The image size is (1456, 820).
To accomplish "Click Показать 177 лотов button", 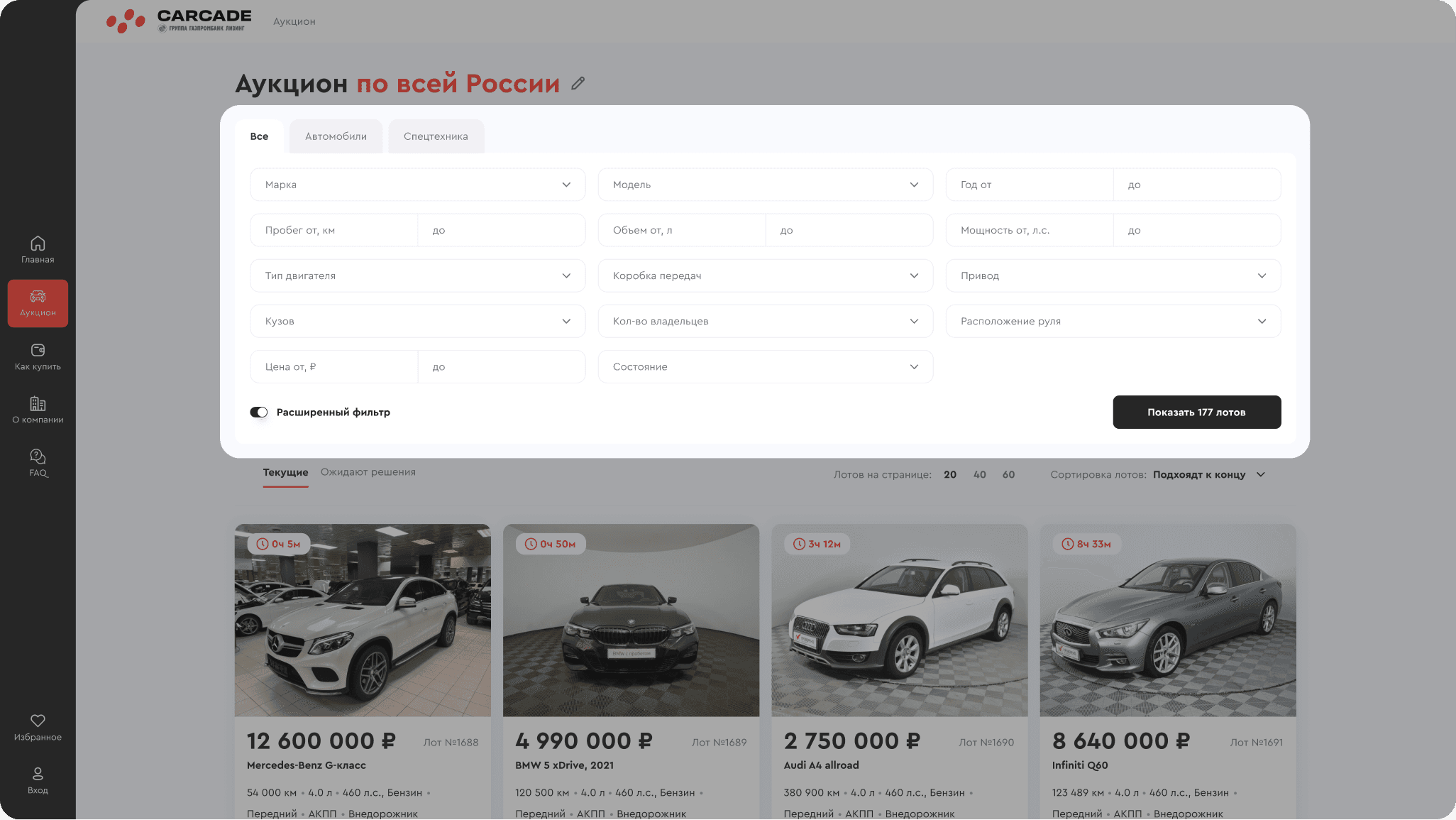I will (x=1196, y=412).
